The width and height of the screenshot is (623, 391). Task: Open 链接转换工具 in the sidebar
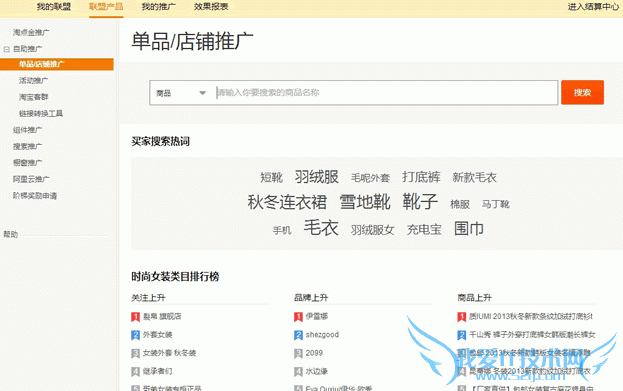click(x=41, y=114)
